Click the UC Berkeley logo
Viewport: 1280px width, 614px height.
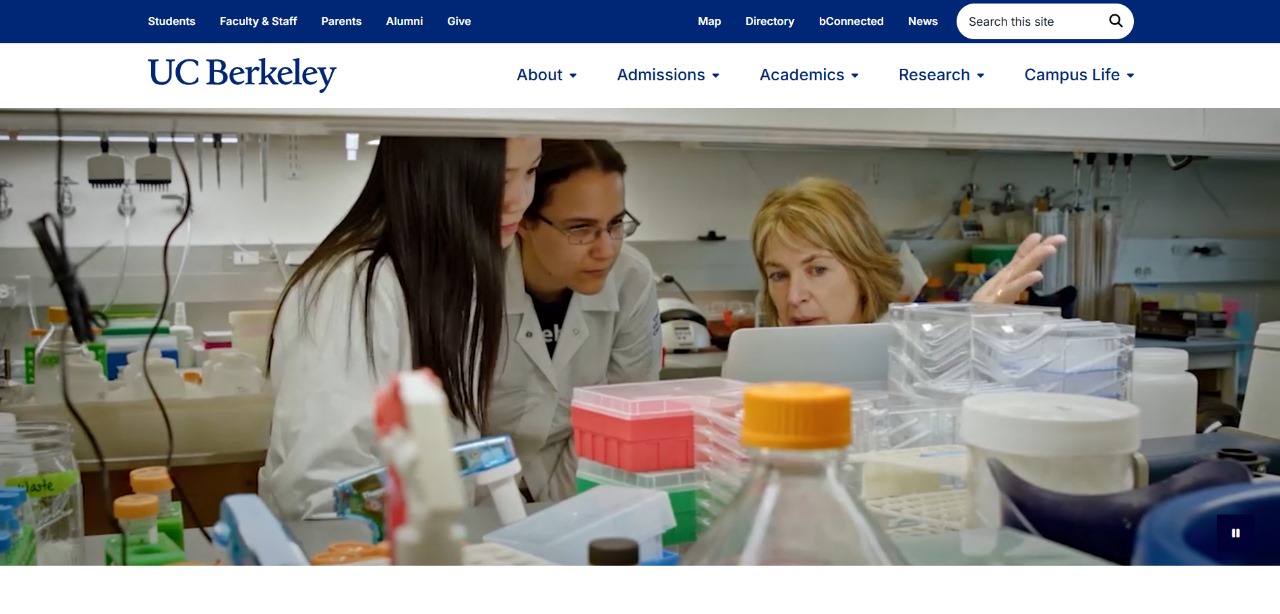point(242,74)
